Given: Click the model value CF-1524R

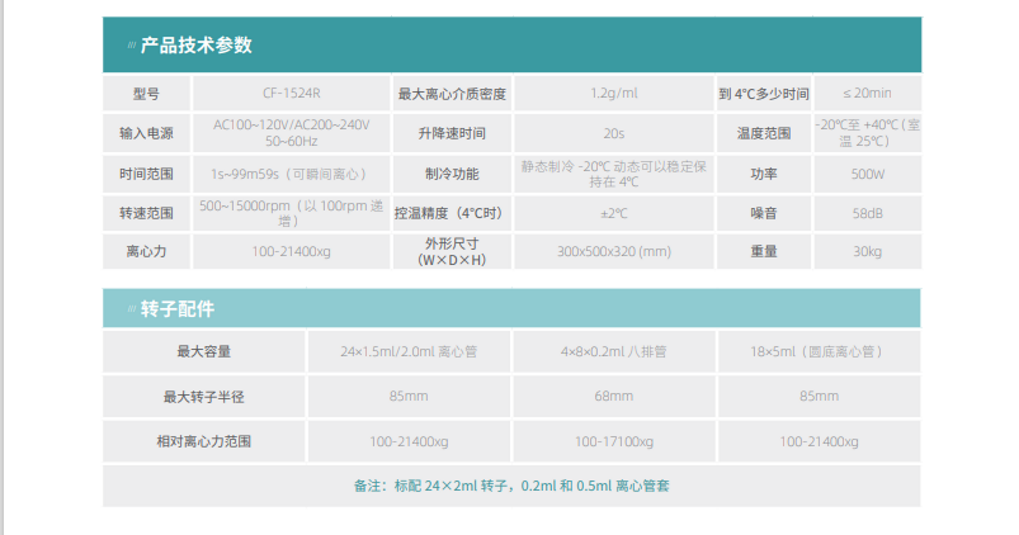Looking at the screenshot, I should 291,94.
